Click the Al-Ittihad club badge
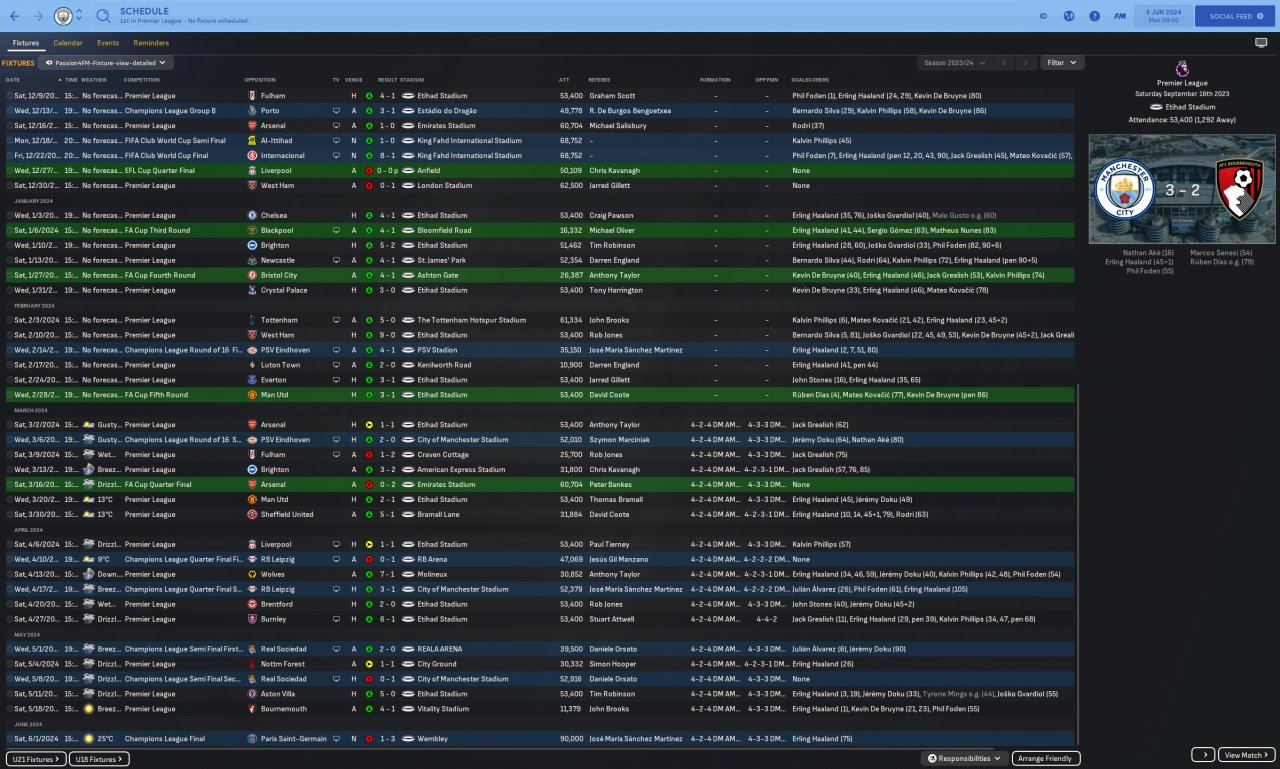 (x=251, y=141)
